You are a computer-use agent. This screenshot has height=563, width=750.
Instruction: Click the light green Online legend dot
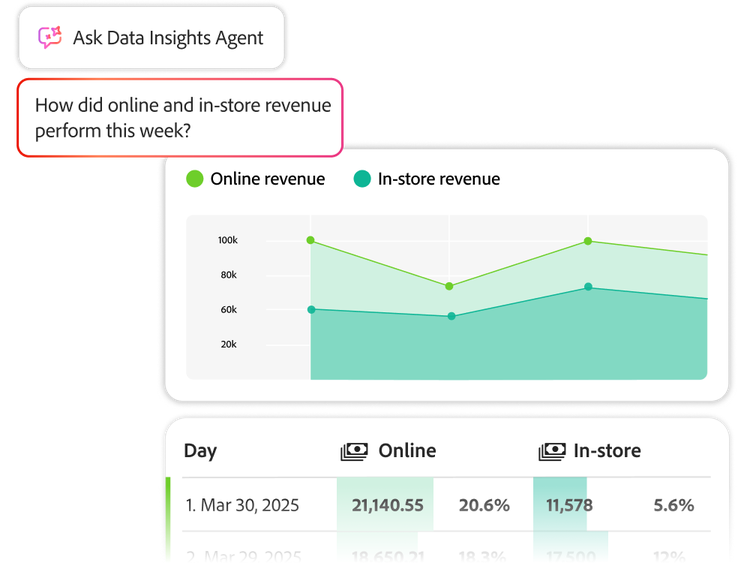click(x=194, y=179)
